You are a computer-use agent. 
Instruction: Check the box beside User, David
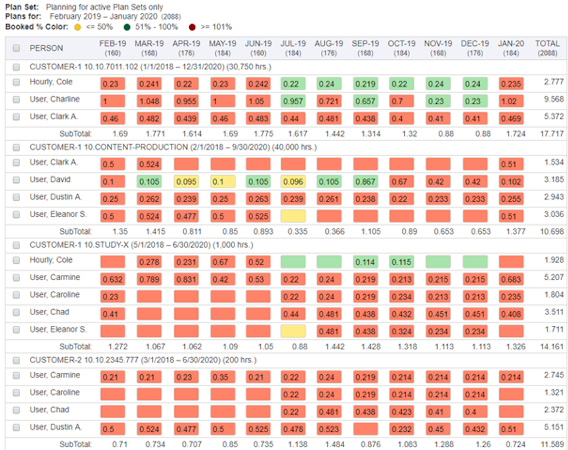point(16,180)
